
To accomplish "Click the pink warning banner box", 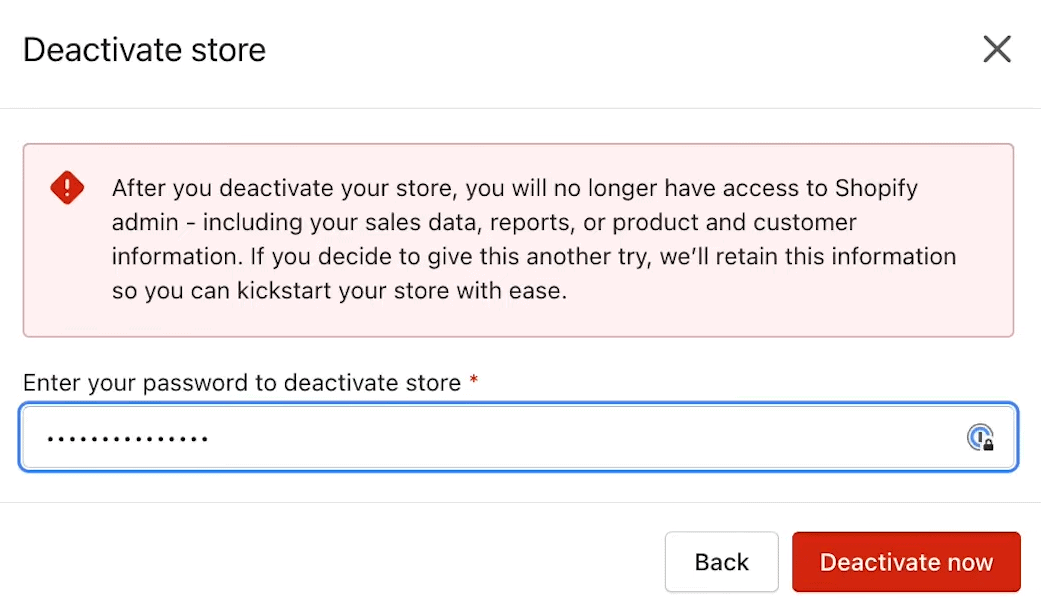I will point(519,240).
